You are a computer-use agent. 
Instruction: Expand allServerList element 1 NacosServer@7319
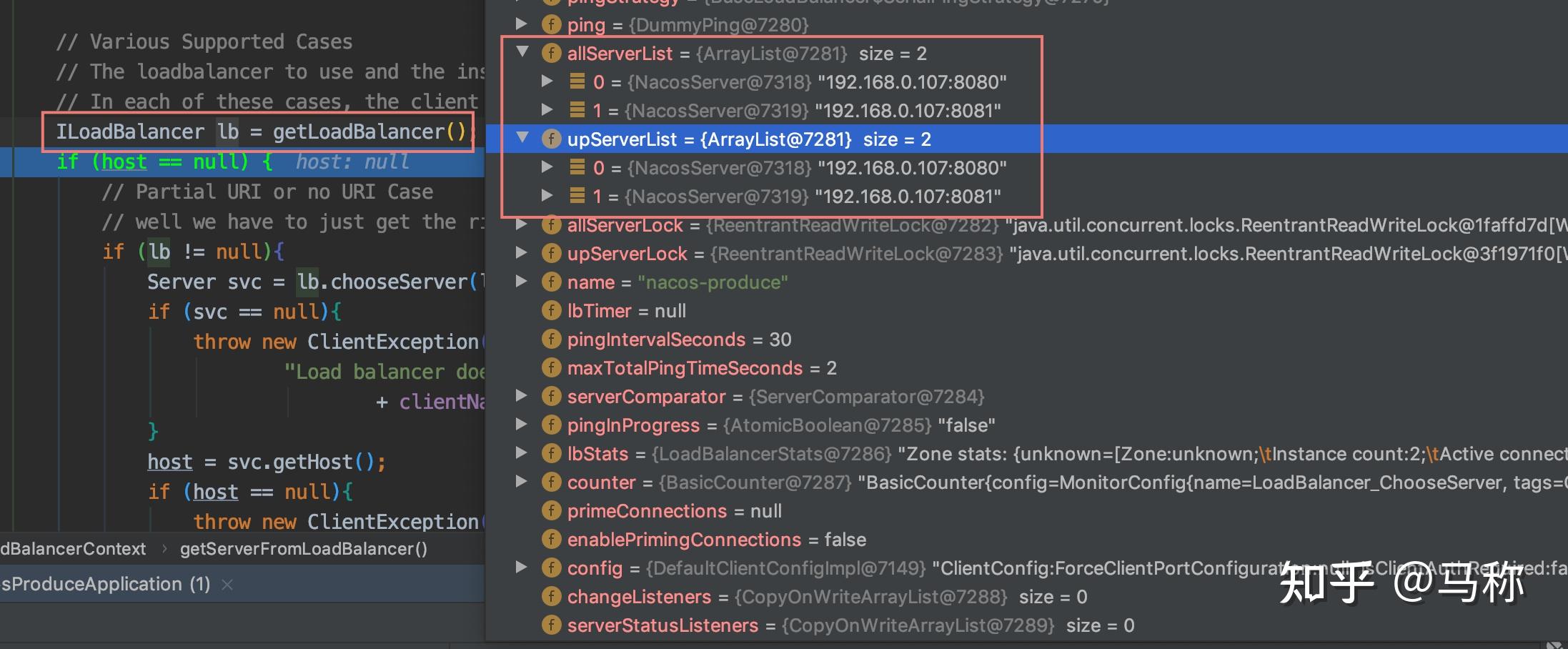[x=547, y=110]
